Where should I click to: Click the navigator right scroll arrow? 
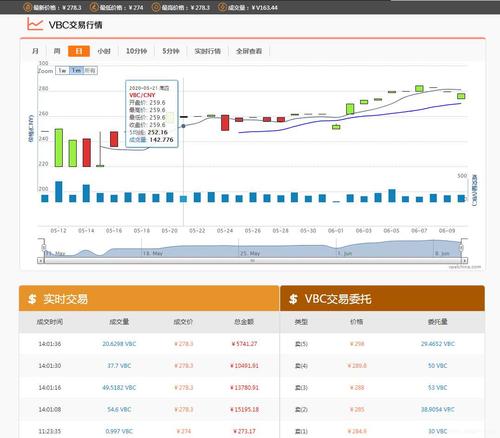click(465, 260)
